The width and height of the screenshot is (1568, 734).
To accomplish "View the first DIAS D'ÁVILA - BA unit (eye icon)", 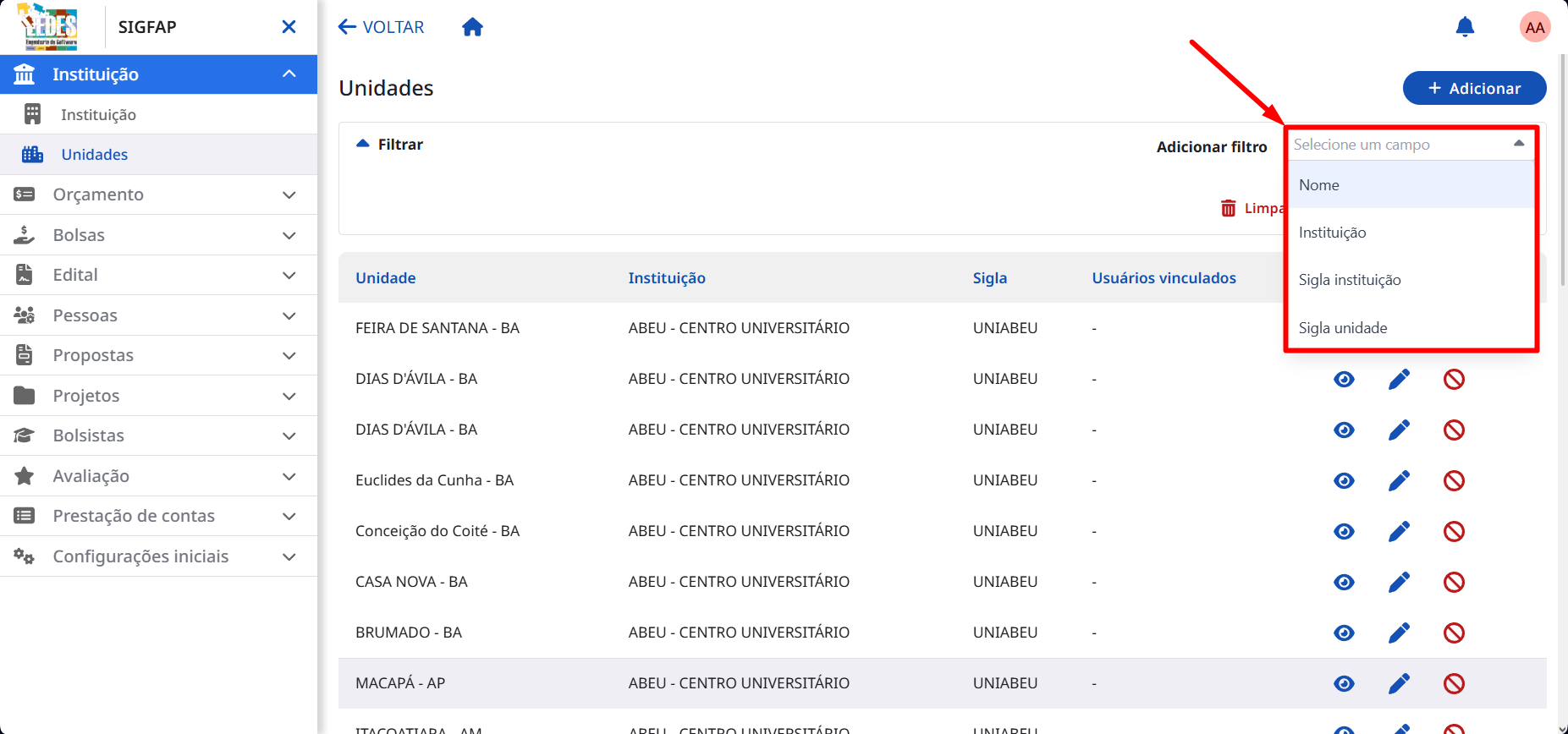I will [1344, 379].
